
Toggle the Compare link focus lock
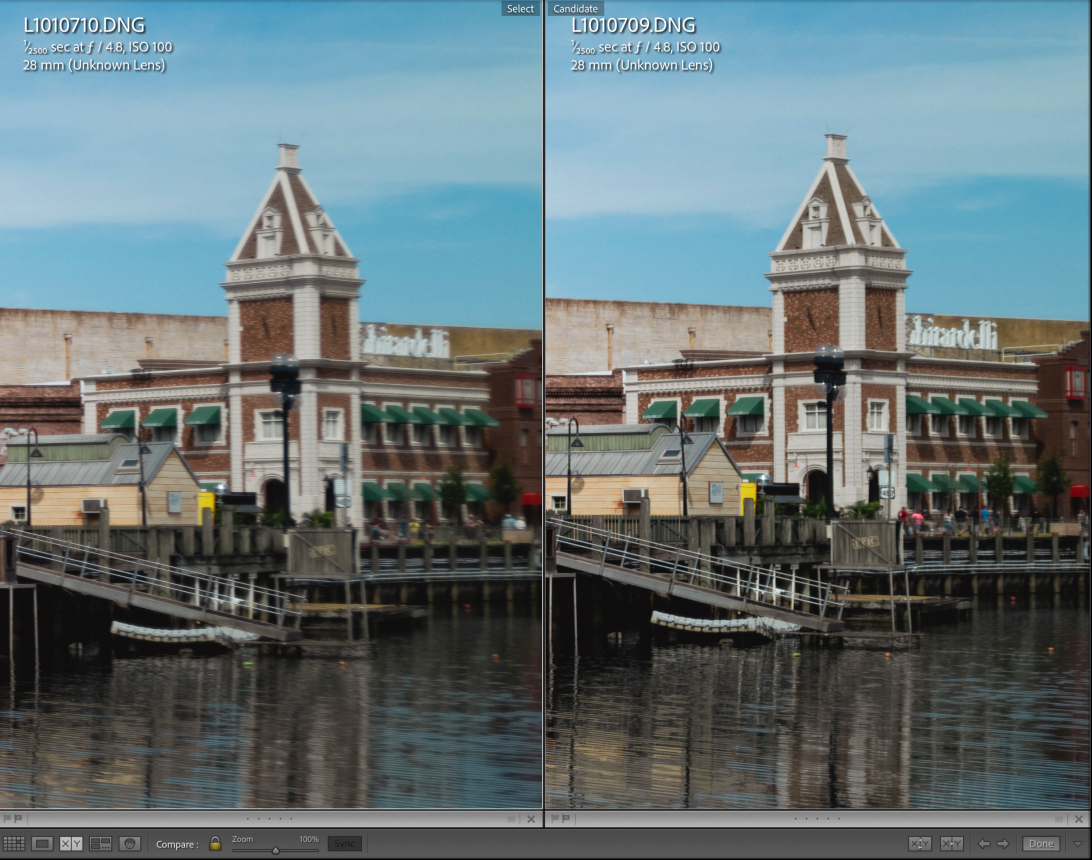pyautogui.click(x=214, y=844)
